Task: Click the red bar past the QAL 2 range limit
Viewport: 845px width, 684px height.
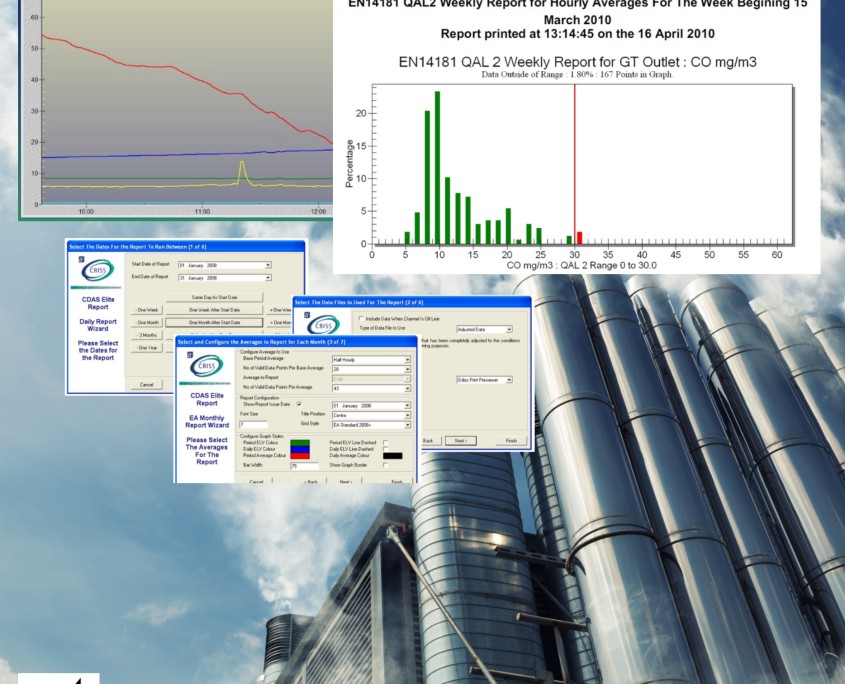Action: [579, 238]
